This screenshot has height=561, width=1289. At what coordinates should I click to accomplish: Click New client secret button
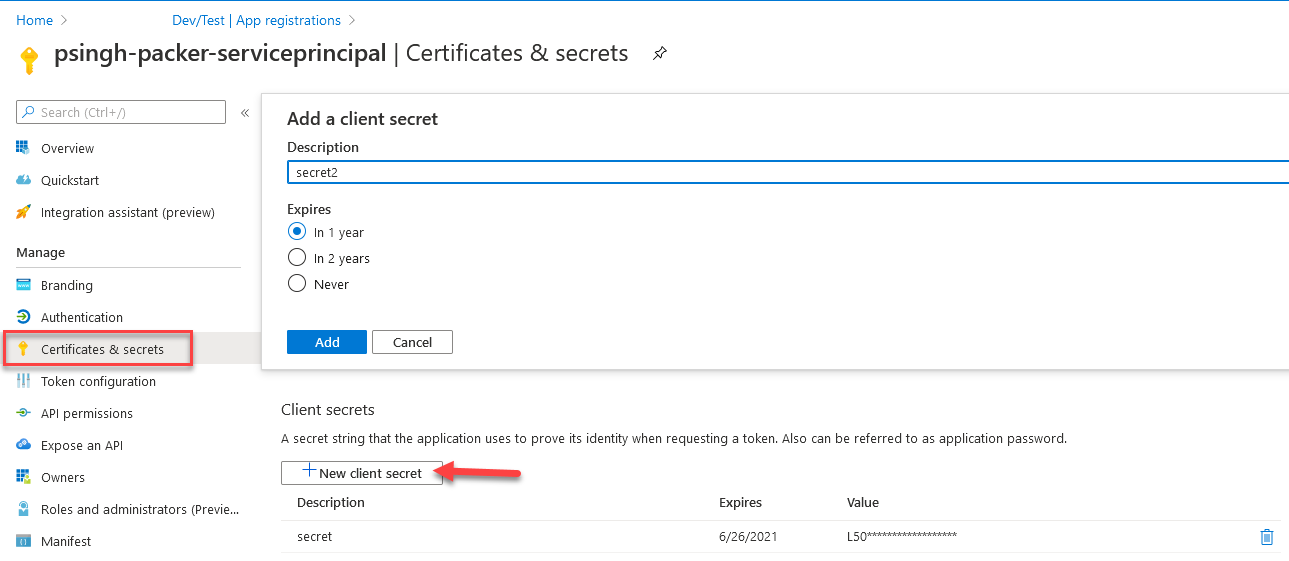362,473
